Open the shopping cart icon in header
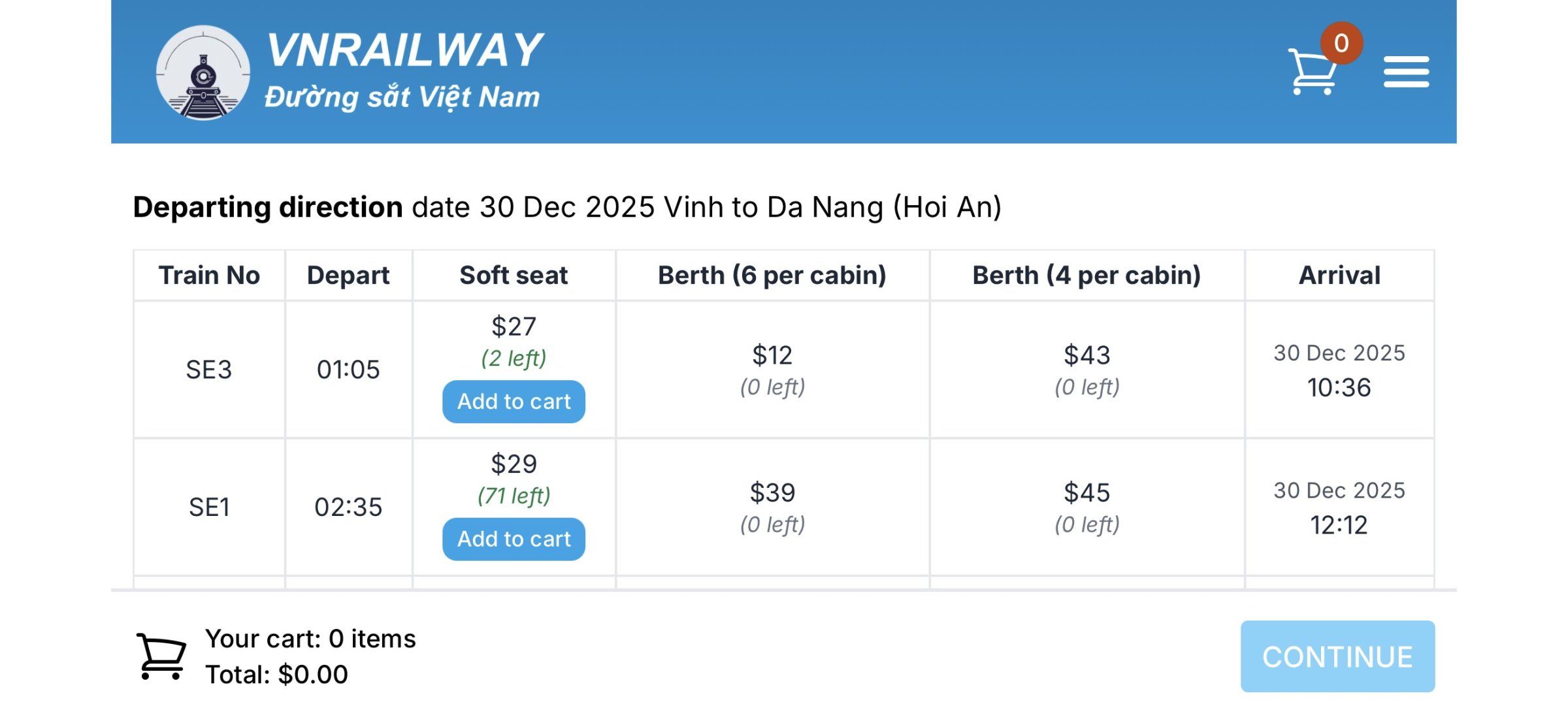 (1312, 72)
